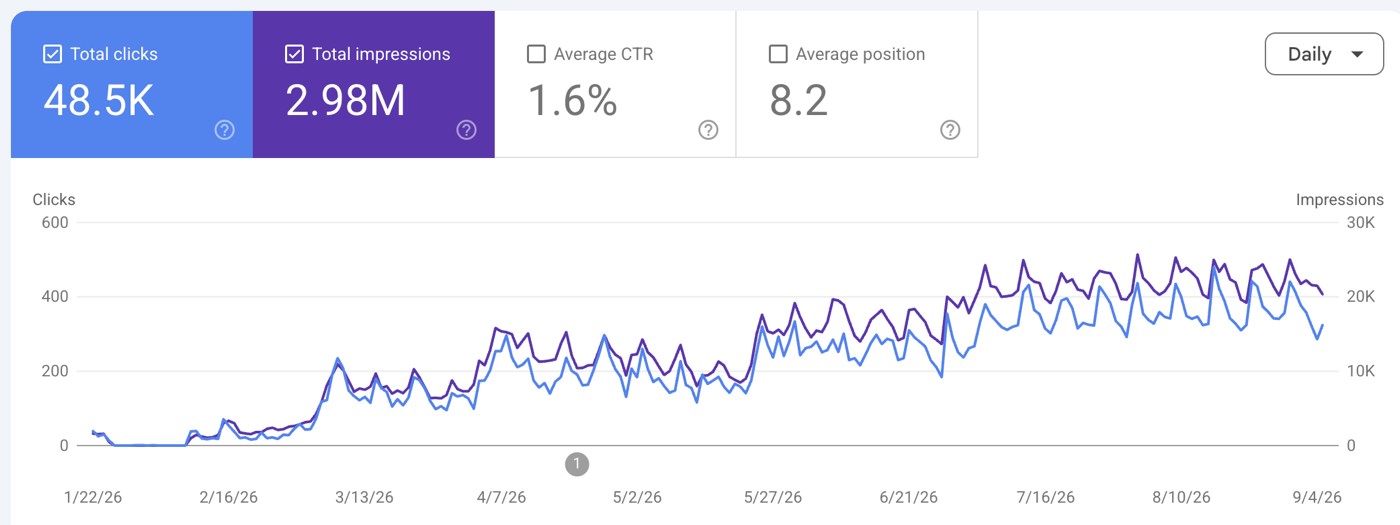This screenshot has width=1400, height=525.
Task: Click the 5/27/26 date axis label
Action: tap(773, 497)
